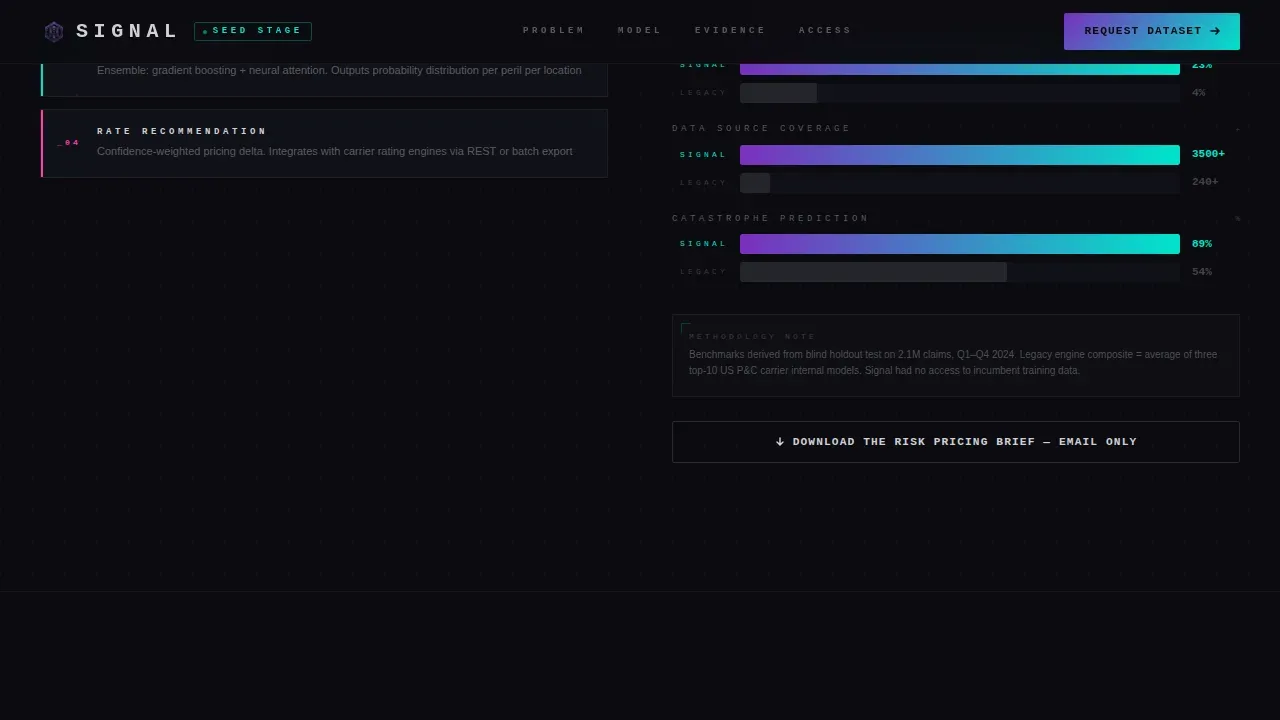
Task: Click the SIGNAL brand name
Action: (127, 31)
